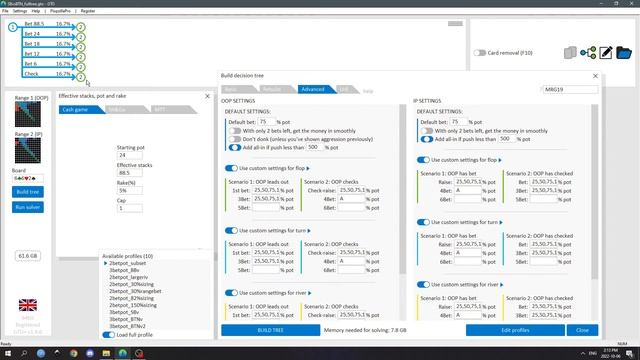
Task: Select node 2 after Bet 24
Action: (81, 37)
